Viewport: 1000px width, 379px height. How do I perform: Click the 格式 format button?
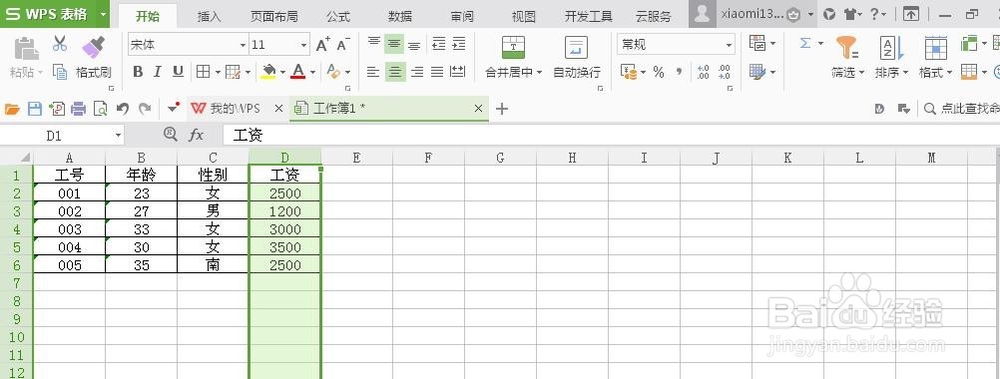coord(935,57)
